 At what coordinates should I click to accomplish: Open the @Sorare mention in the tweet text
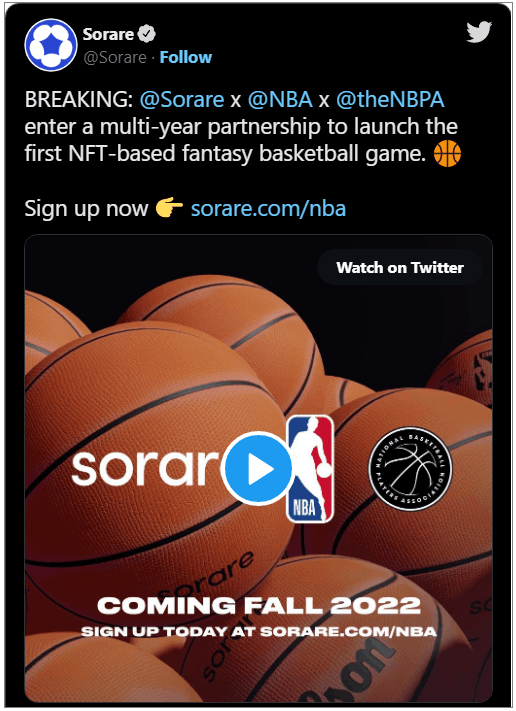click(181, 99)
